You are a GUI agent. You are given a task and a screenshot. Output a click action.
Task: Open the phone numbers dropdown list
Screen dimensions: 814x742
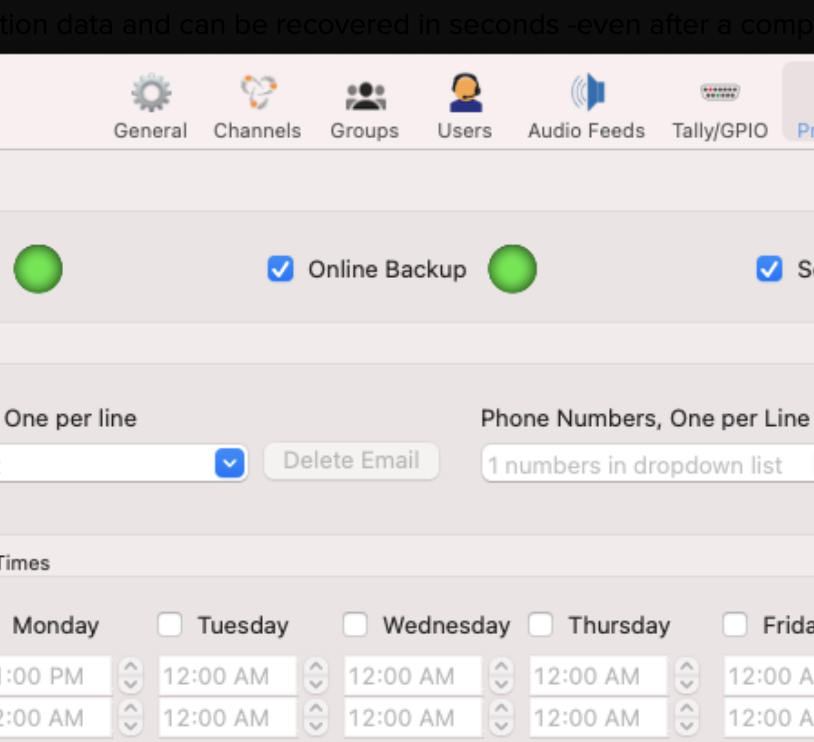tap(646, 464)
